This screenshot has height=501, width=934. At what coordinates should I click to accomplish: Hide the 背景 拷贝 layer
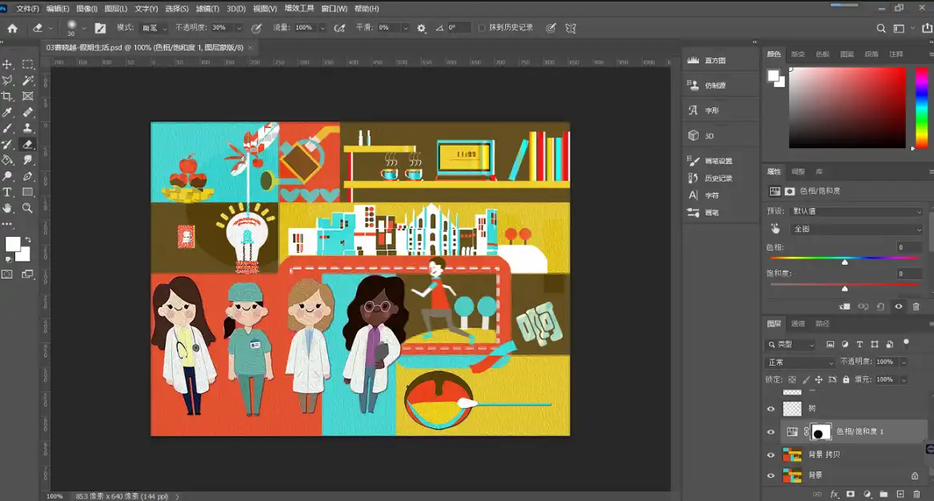(x=770, y=455)
